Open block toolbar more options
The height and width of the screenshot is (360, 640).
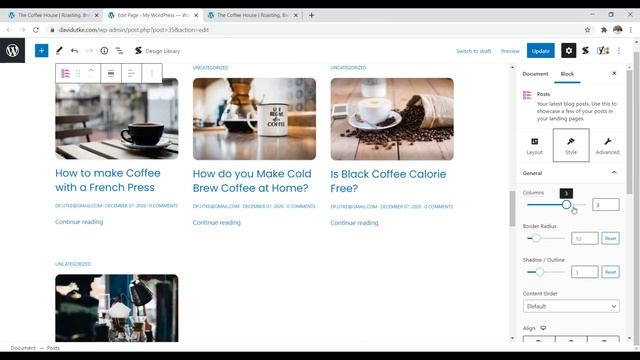[x=152, y=73]
